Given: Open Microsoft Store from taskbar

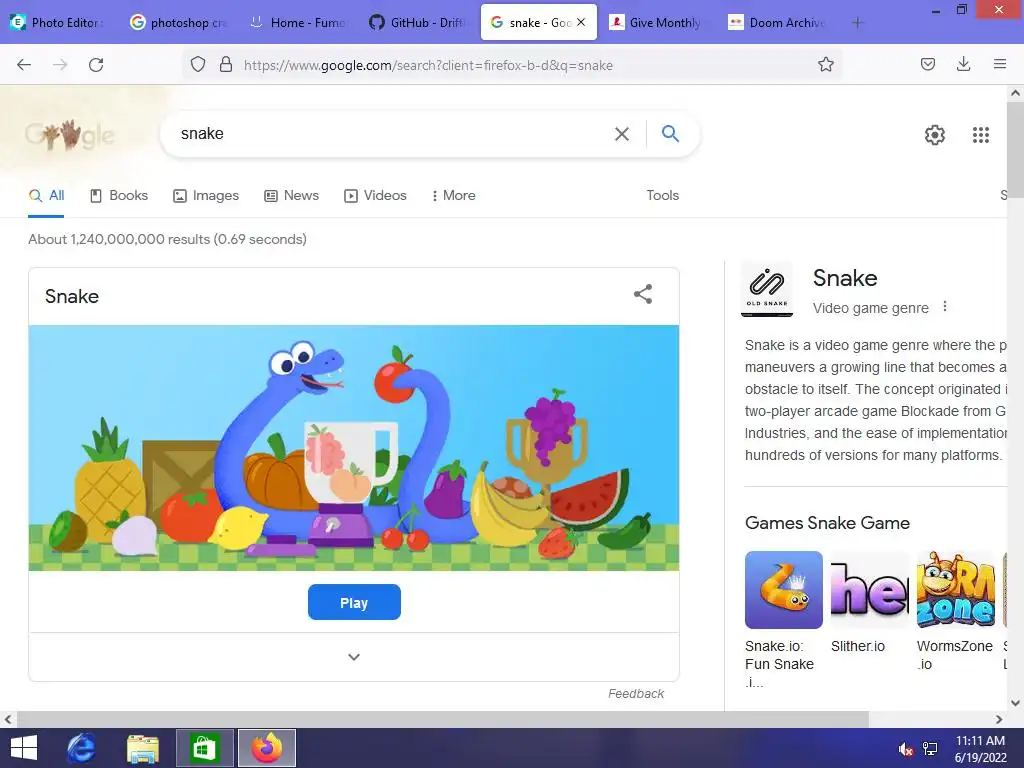Looking at the screenshot, I should pos(204,748).
